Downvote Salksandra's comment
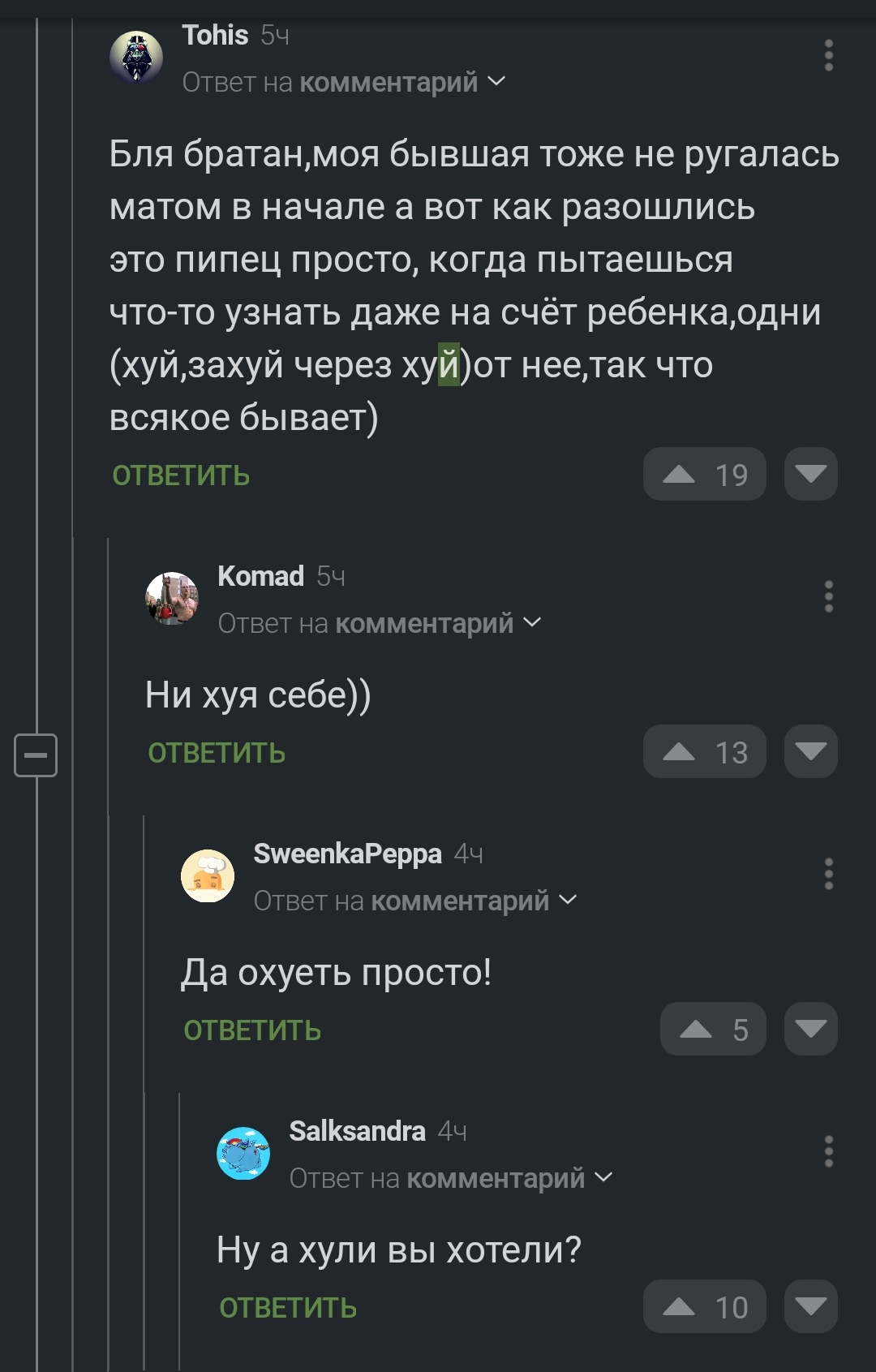The height and width of the screenshot is (1372, 876). (810, 1307)
